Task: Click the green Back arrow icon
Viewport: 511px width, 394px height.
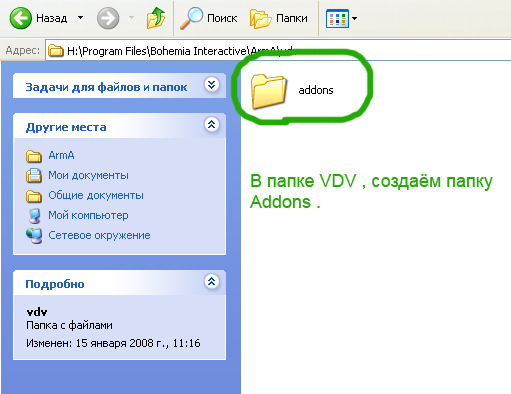Action: (21, 18)
